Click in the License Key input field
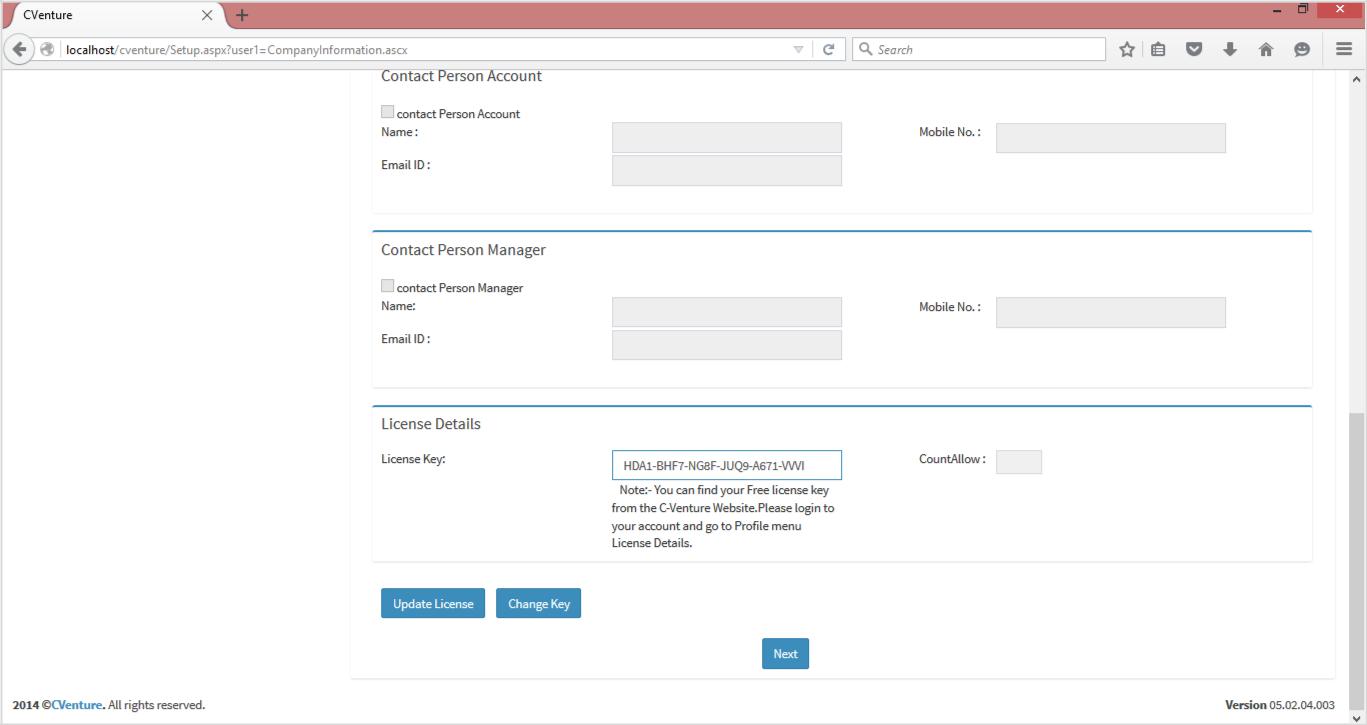 tap(726, 465)
